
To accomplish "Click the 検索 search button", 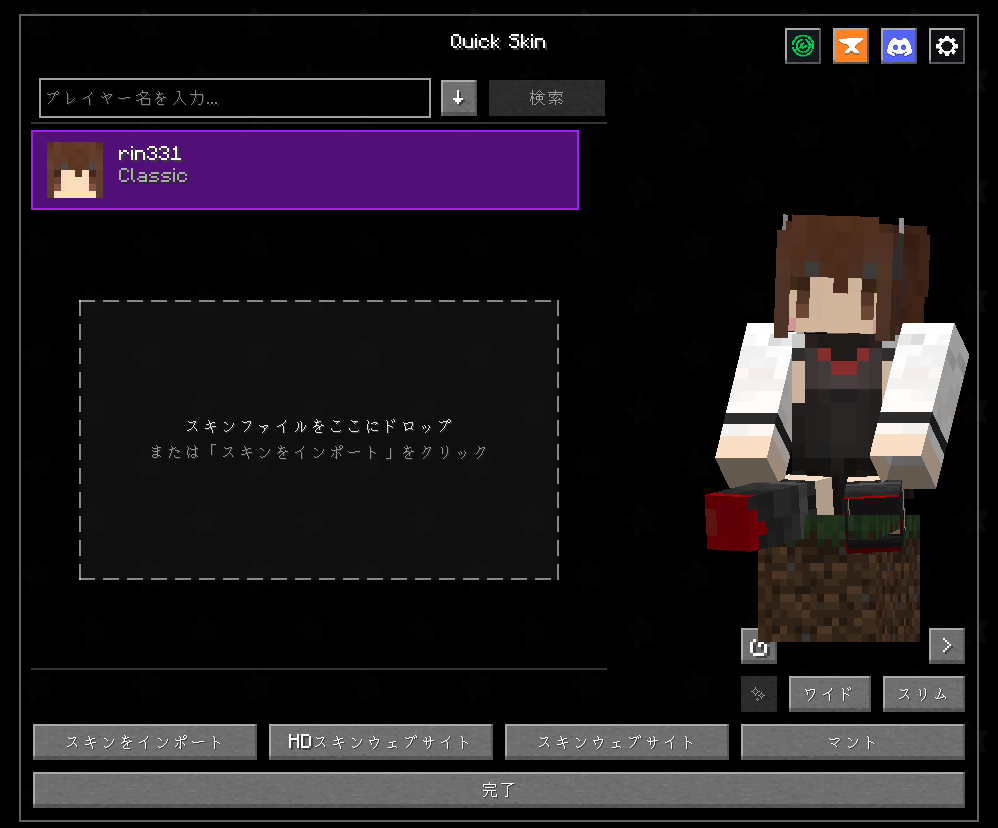I will pyautogui.click(x=546, y=98).
